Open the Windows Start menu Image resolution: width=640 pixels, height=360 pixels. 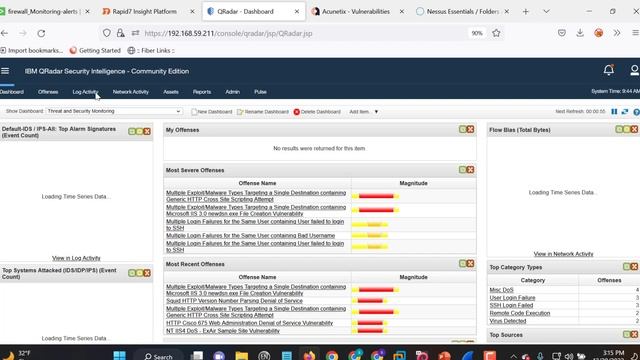tap(119, 356)
